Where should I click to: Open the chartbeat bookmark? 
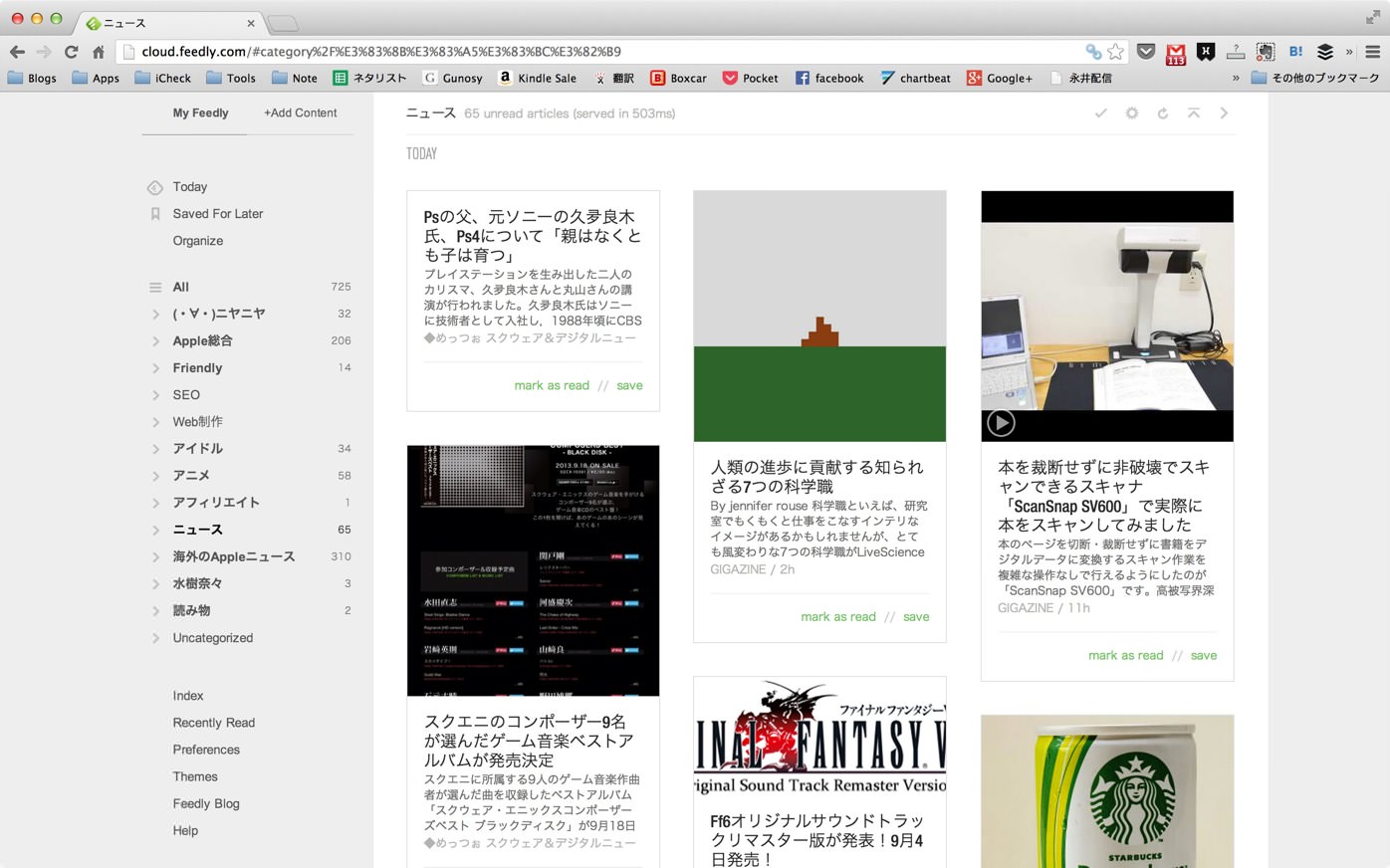(x=915, y=78)
